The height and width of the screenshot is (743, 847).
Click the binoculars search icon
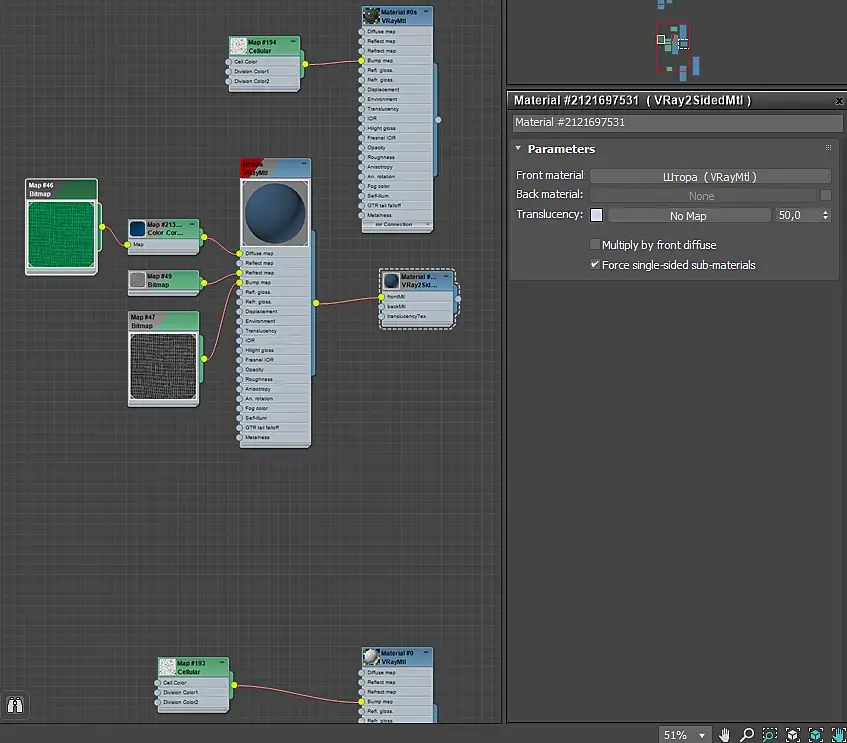click(x=15, y=706)
